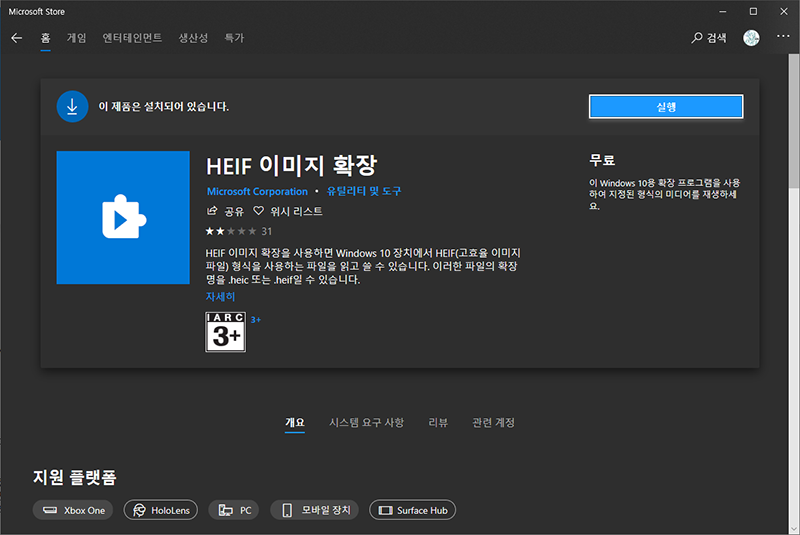Minimize the Microsoft Store window

pyautogui.click(x=722, y=11)
